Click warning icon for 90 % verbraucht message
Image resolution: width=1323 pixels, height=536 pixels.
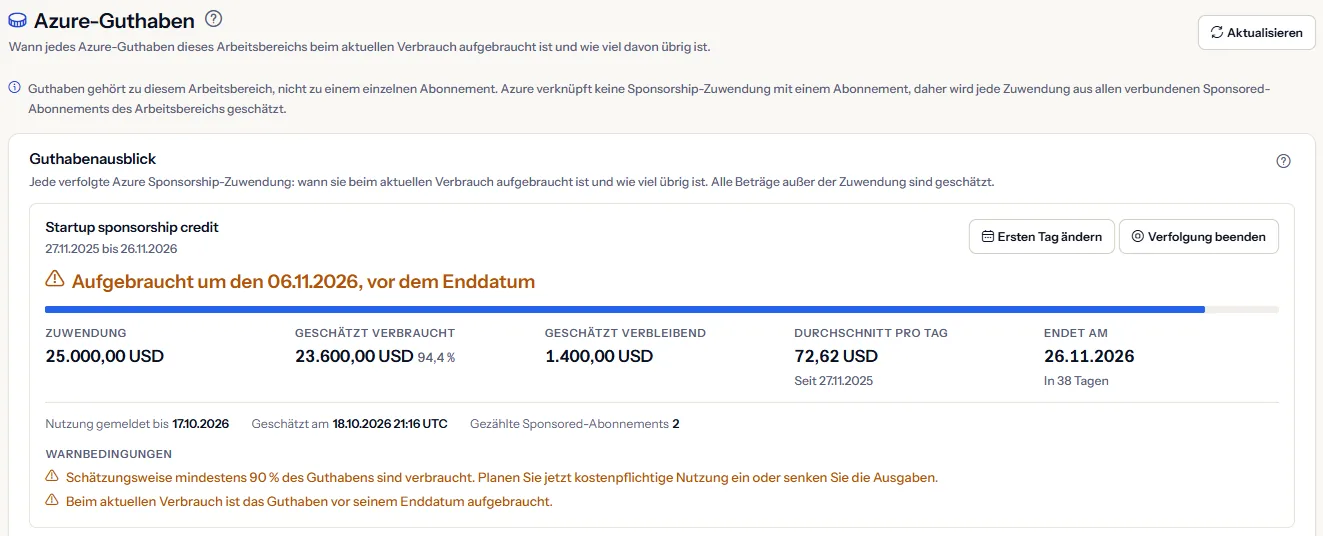(x=52, y=477)
